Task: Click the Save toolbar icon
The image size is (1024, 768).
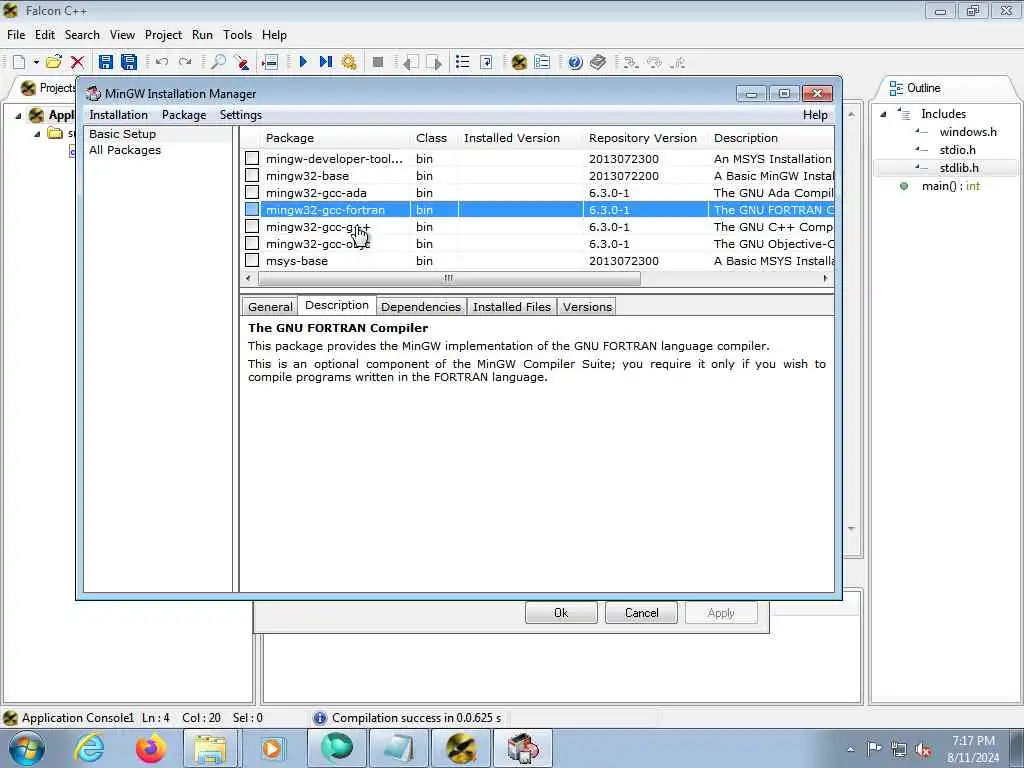Action: (x=105, y=62)
